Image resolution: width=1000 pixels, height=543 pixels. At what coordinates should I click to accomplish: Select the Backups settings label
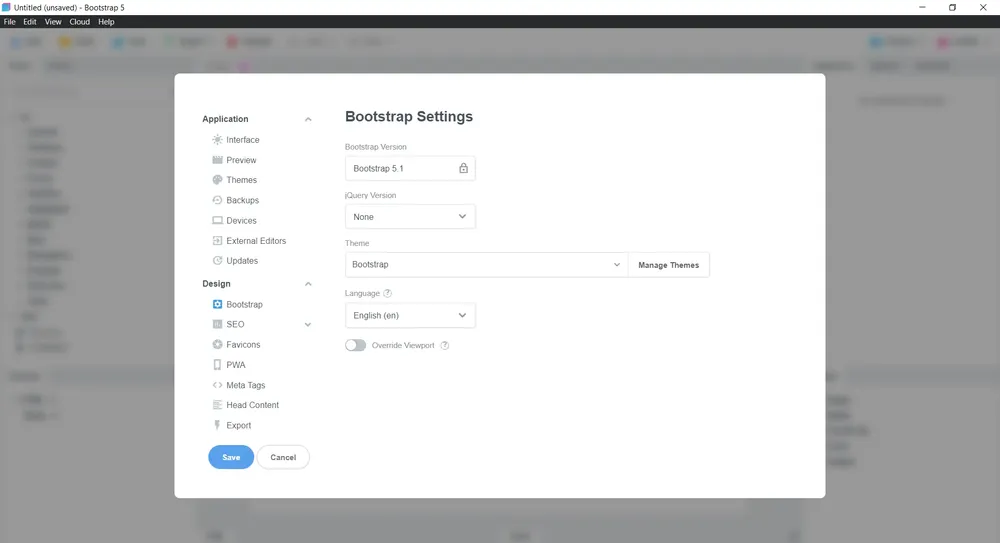pyautogui.click(x=242, y=200)
